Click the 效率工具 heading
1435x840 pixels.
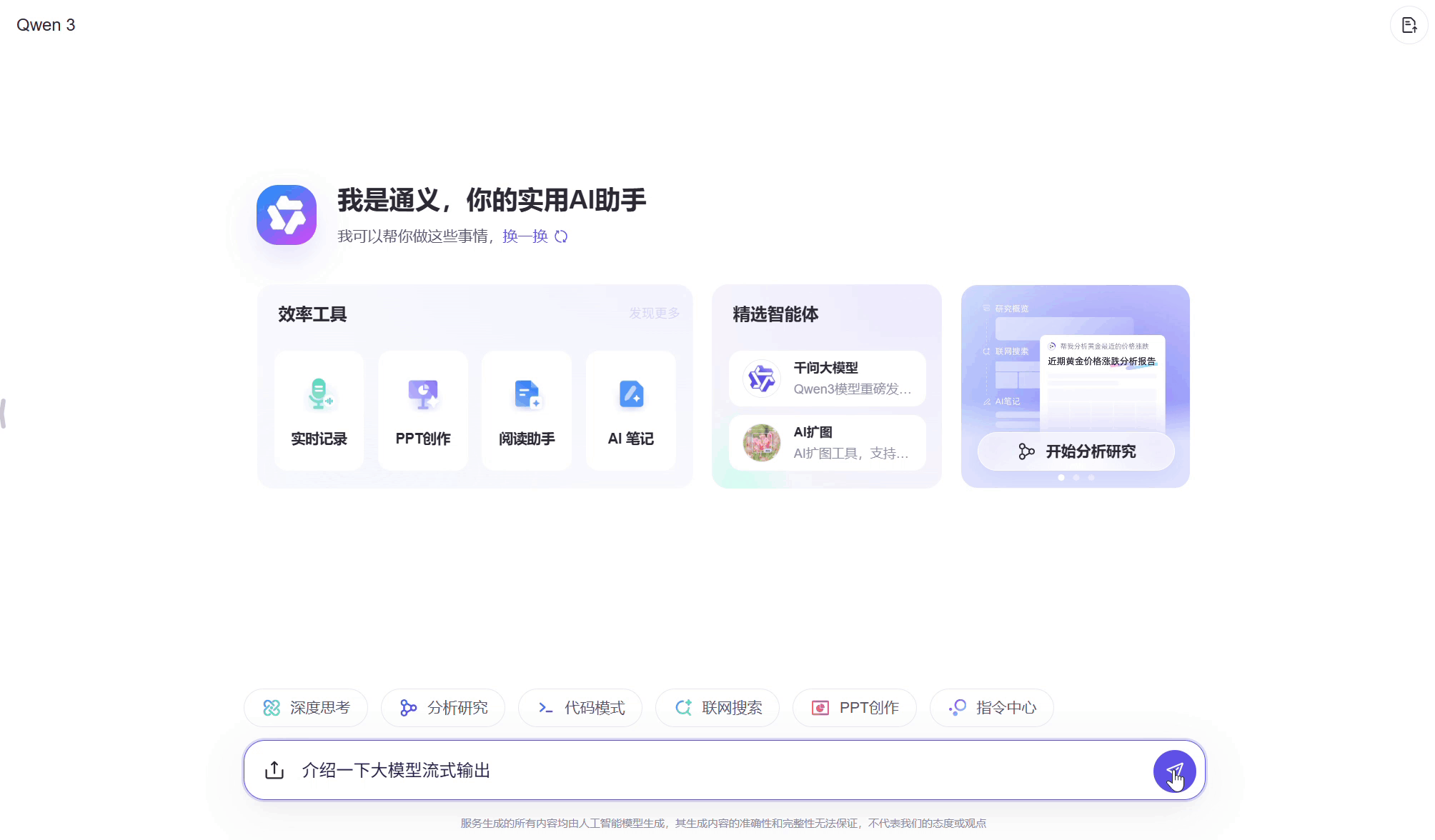[312, 314]
